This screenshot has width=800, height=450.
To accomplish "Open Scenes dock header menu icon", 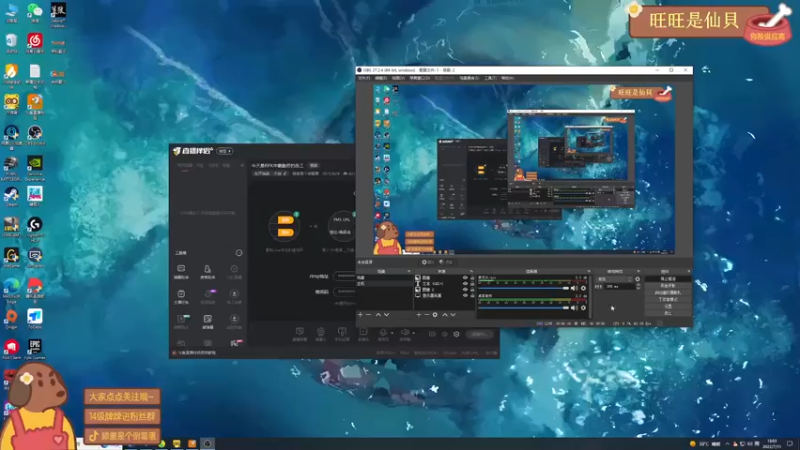I will (x=409, y=271).
